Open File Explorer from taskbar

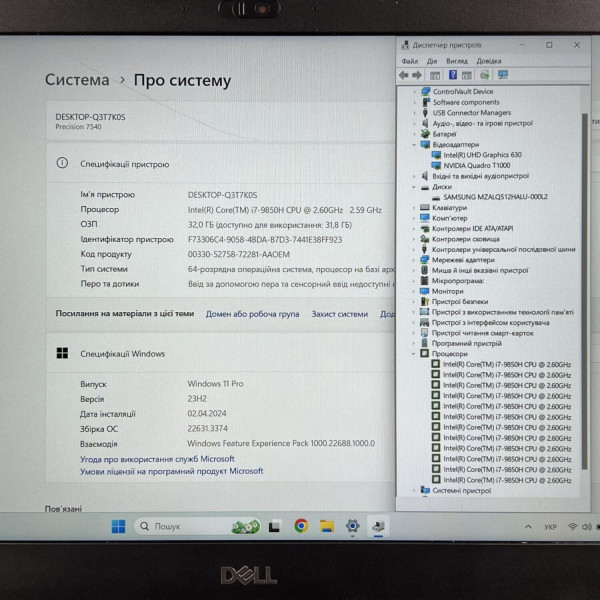pyautogui.click(x=327, y=527)
